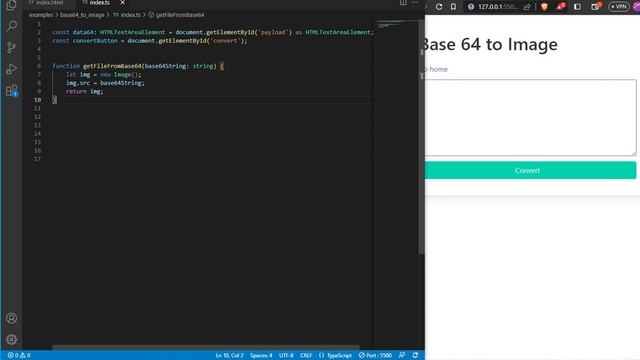Viewport: 640px width, 360px height.
Task: Split the editor with the split icon
Action: click(403, 3)
